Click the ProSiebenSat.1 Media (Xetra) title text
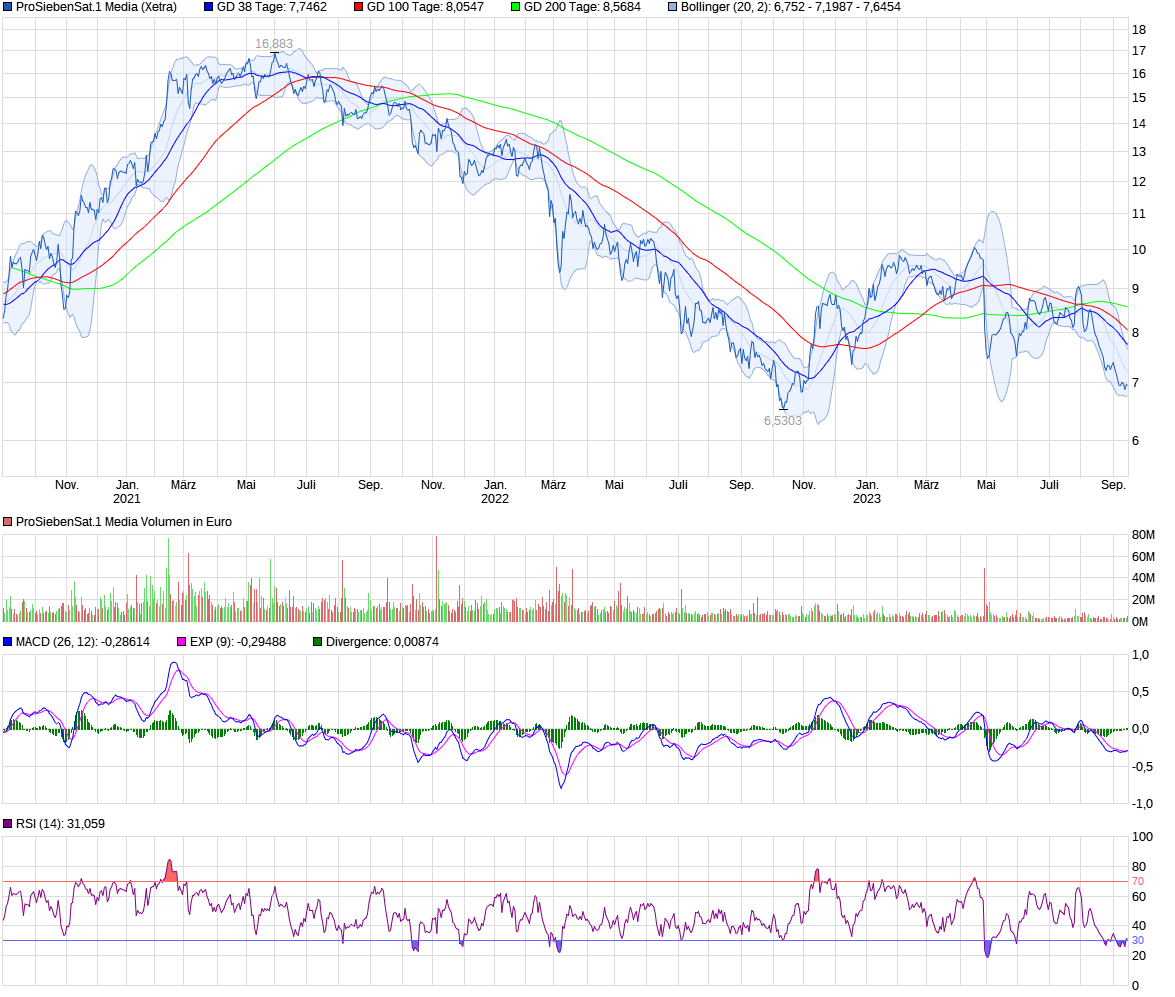1175x997 pixels. pos(97,7)
